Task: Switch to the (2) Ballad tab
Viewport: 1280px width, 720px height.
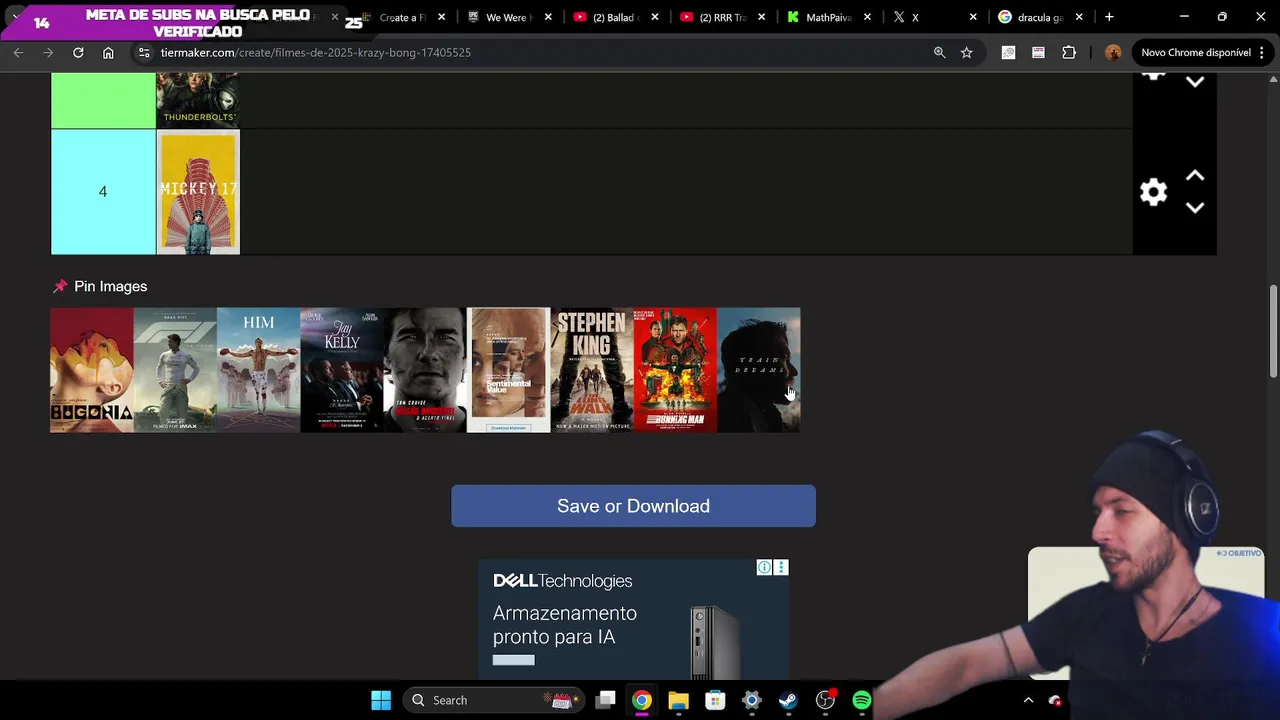Action: 615,17
